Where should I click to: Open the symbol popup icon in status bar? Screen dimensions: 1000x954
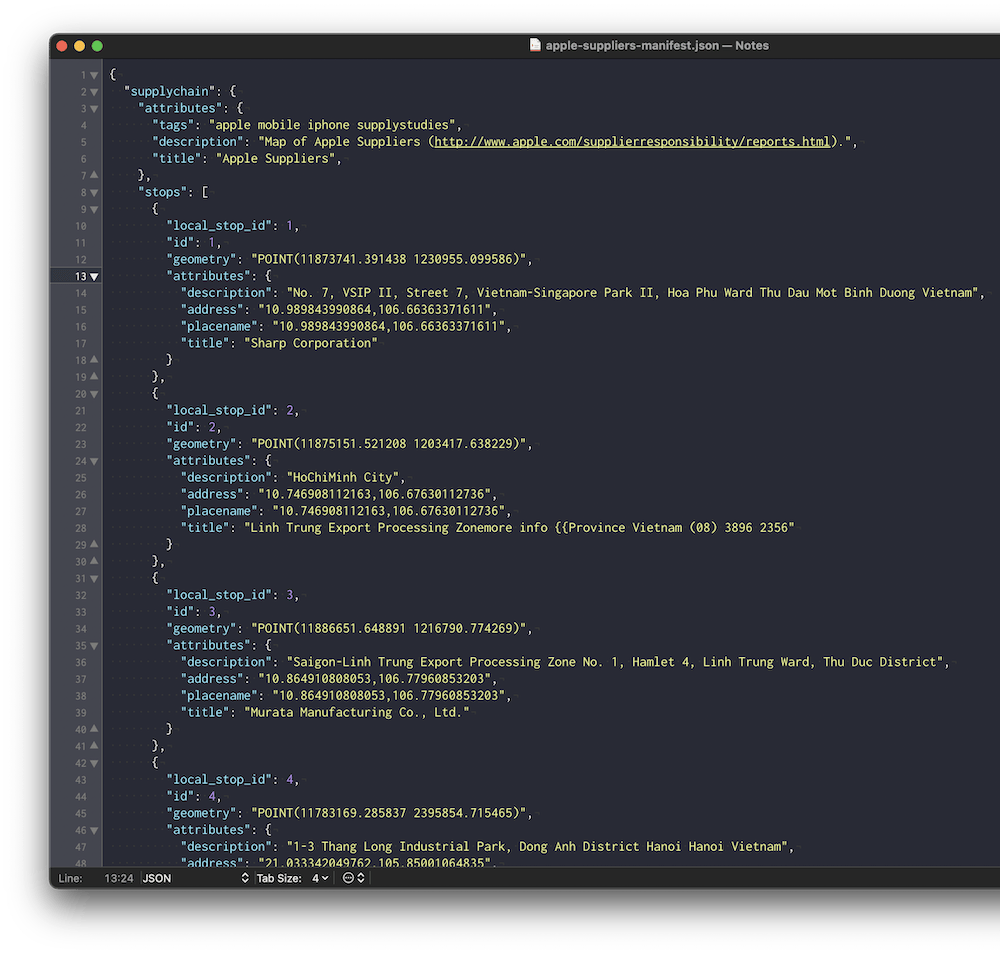coord(353,878)
